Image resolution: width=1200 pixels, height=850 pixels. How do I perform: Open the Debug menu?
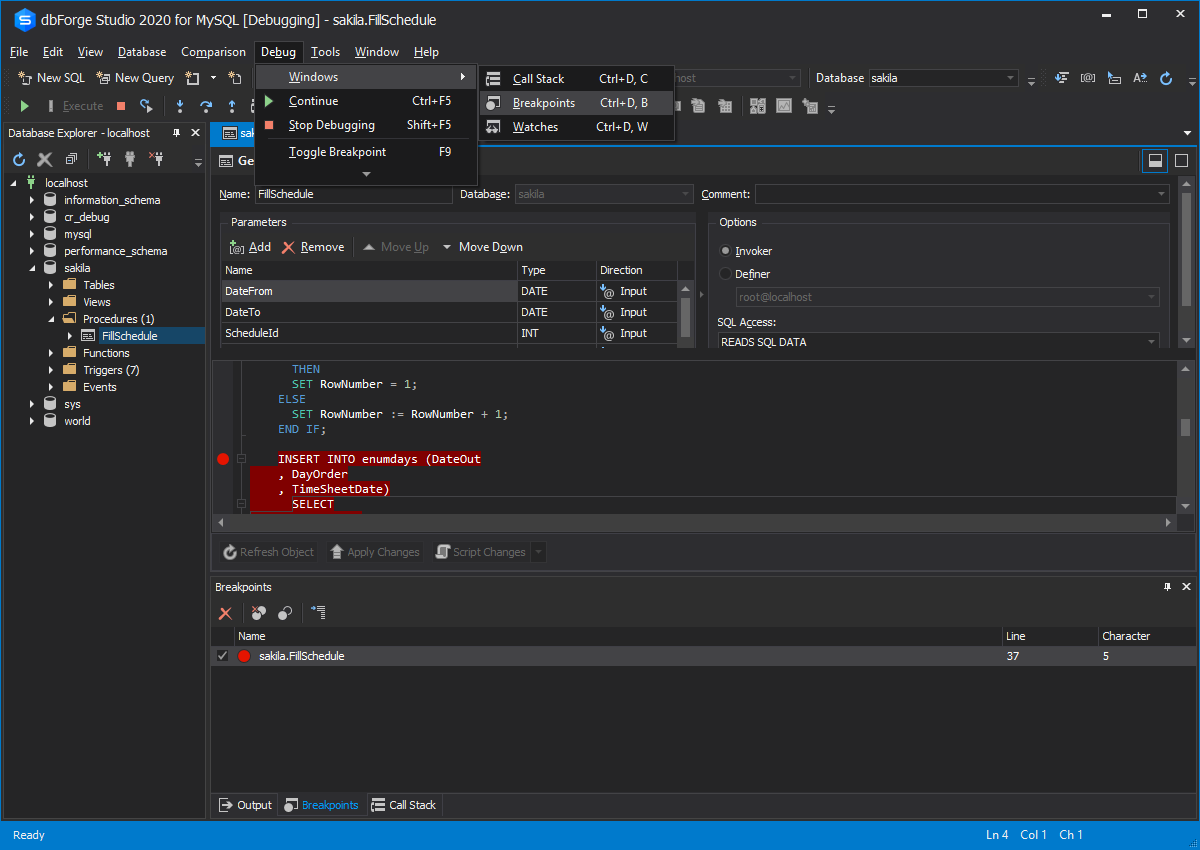click(279, 52)
